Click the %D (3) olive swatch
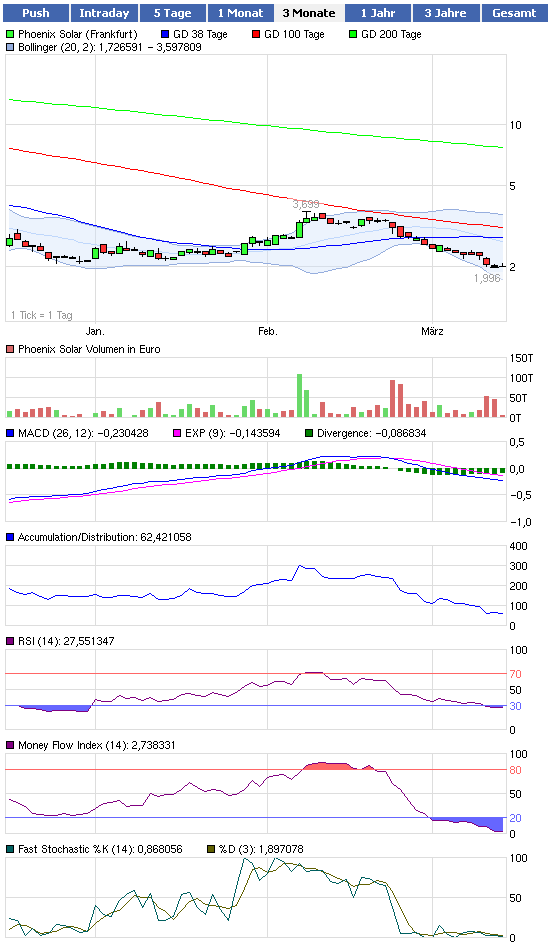The height and width of the screenshot is (949, 550). tap(211, 850)
